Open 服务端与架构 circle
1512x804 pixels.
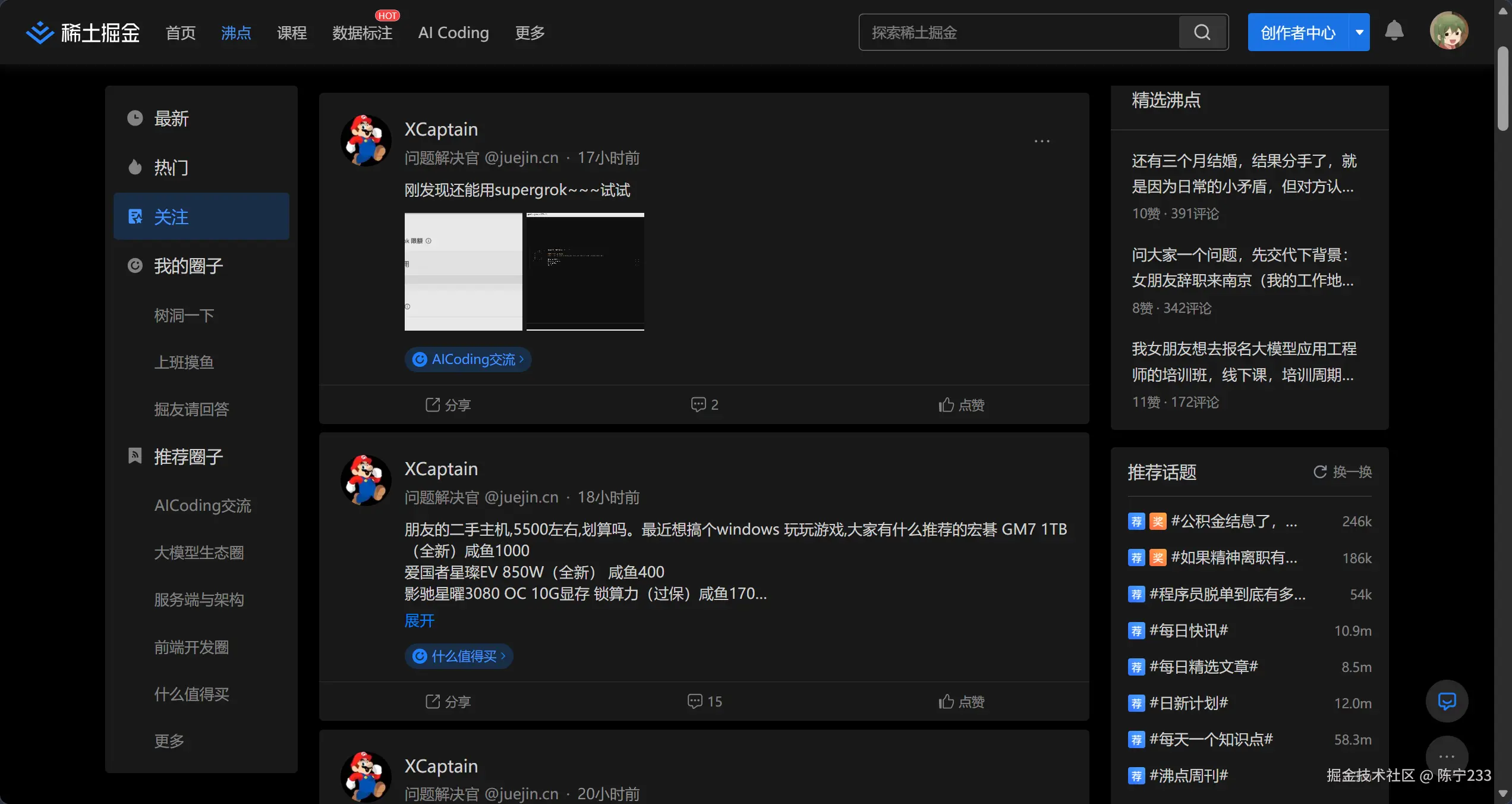coord(199,599)
